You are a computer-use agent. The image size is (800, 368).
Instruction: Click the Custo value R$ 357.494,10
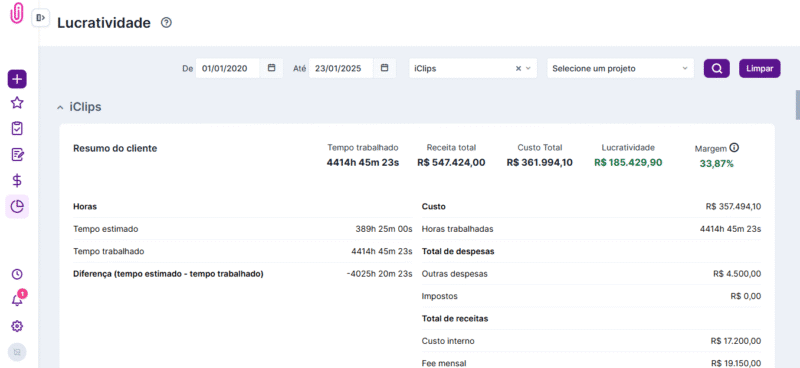733,207
